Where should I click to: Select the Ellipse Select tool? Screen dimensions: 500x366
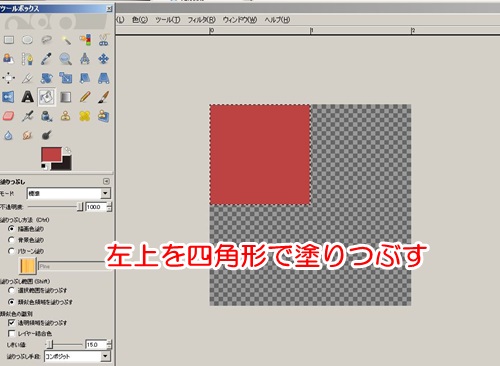click(x=27, y=40)
